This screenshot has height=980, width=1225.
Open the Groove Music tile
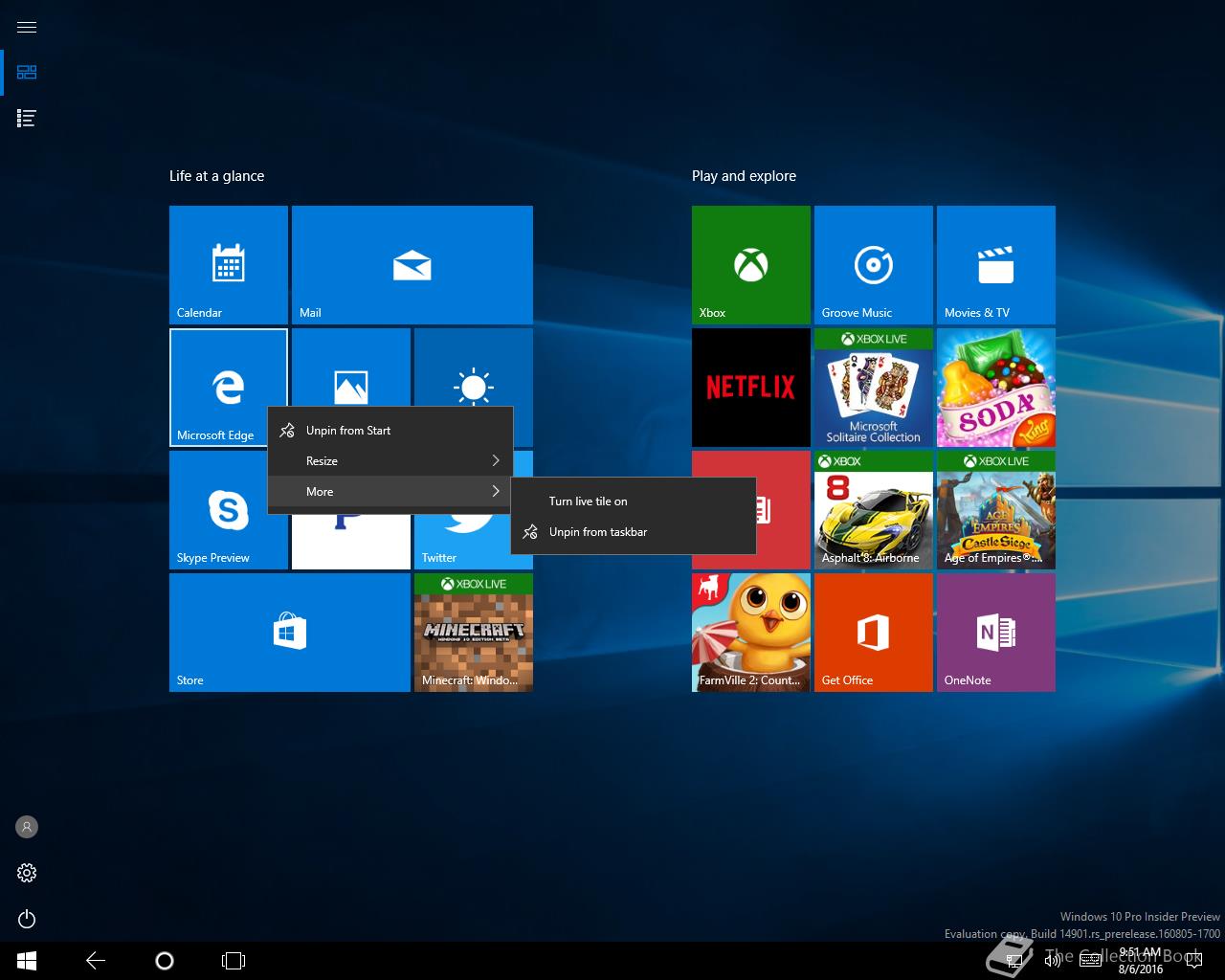click(874, 265)
